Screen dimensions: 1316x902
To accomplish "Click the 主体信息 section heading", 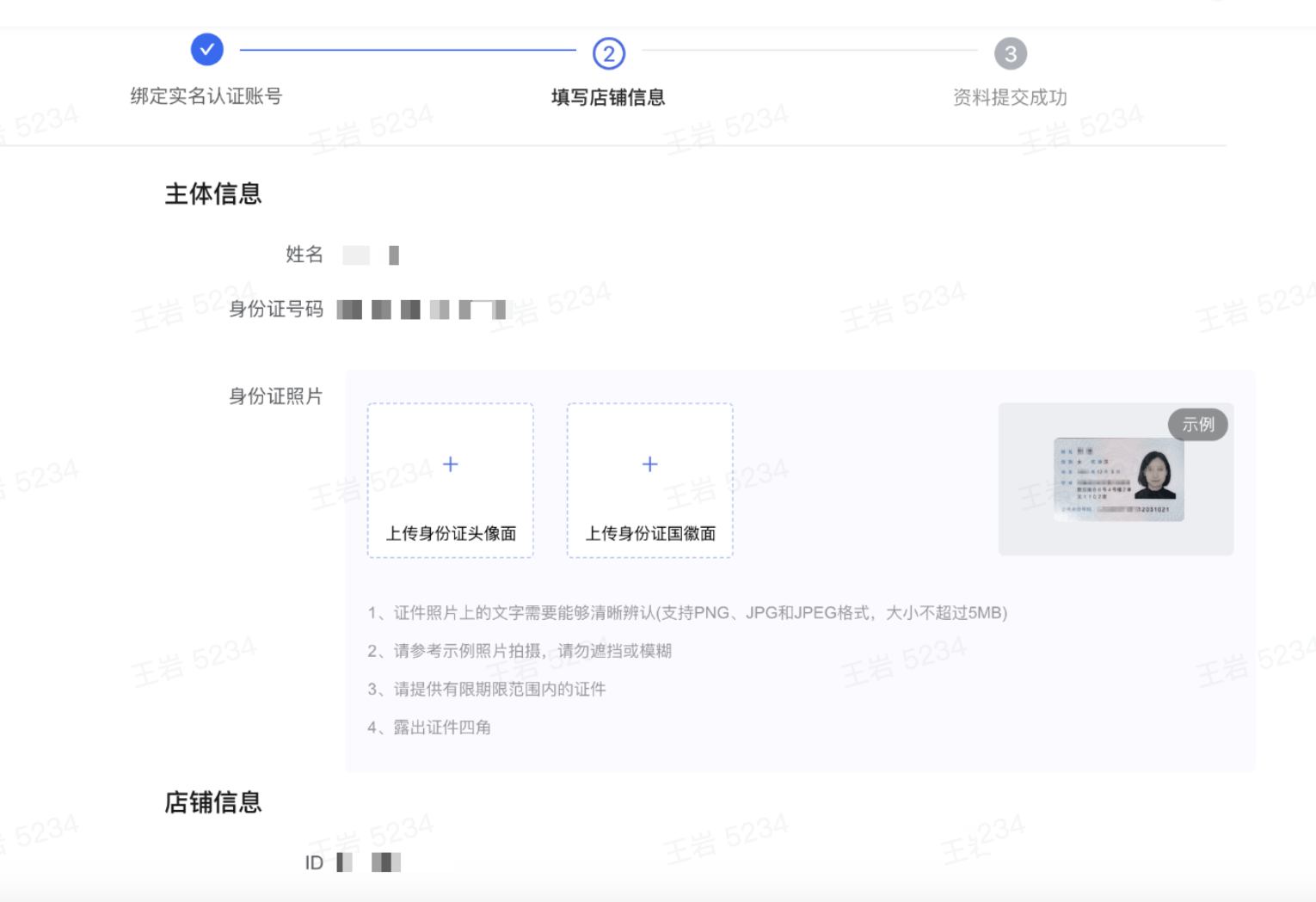I will coord(213,194).
